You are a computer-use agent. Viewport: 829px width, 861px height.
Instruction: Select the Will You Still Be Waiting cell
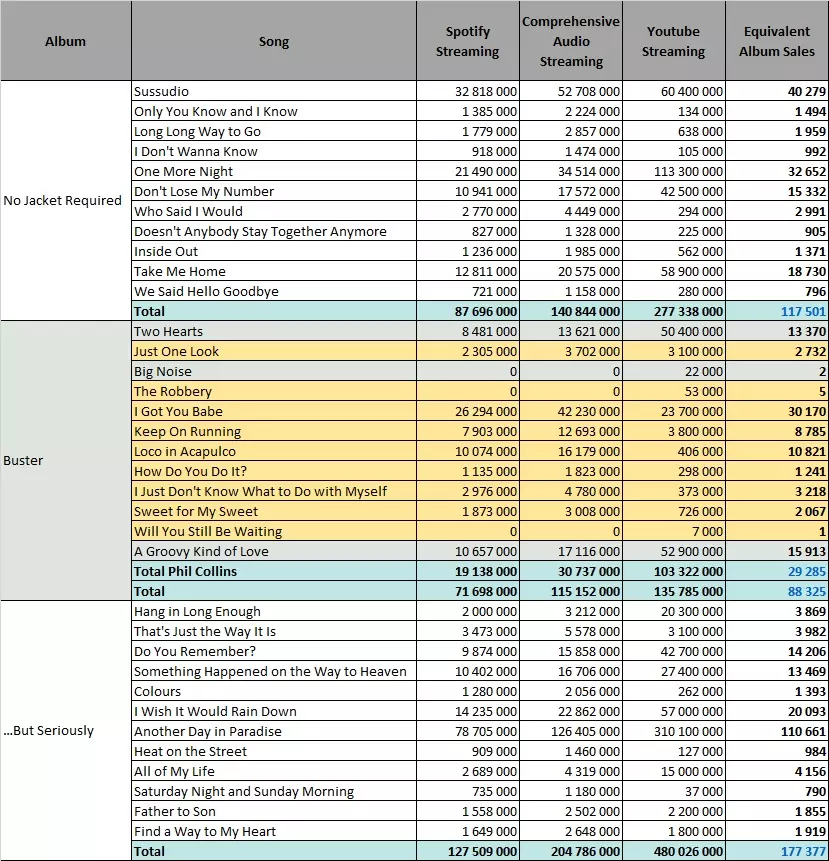[274, 532]
